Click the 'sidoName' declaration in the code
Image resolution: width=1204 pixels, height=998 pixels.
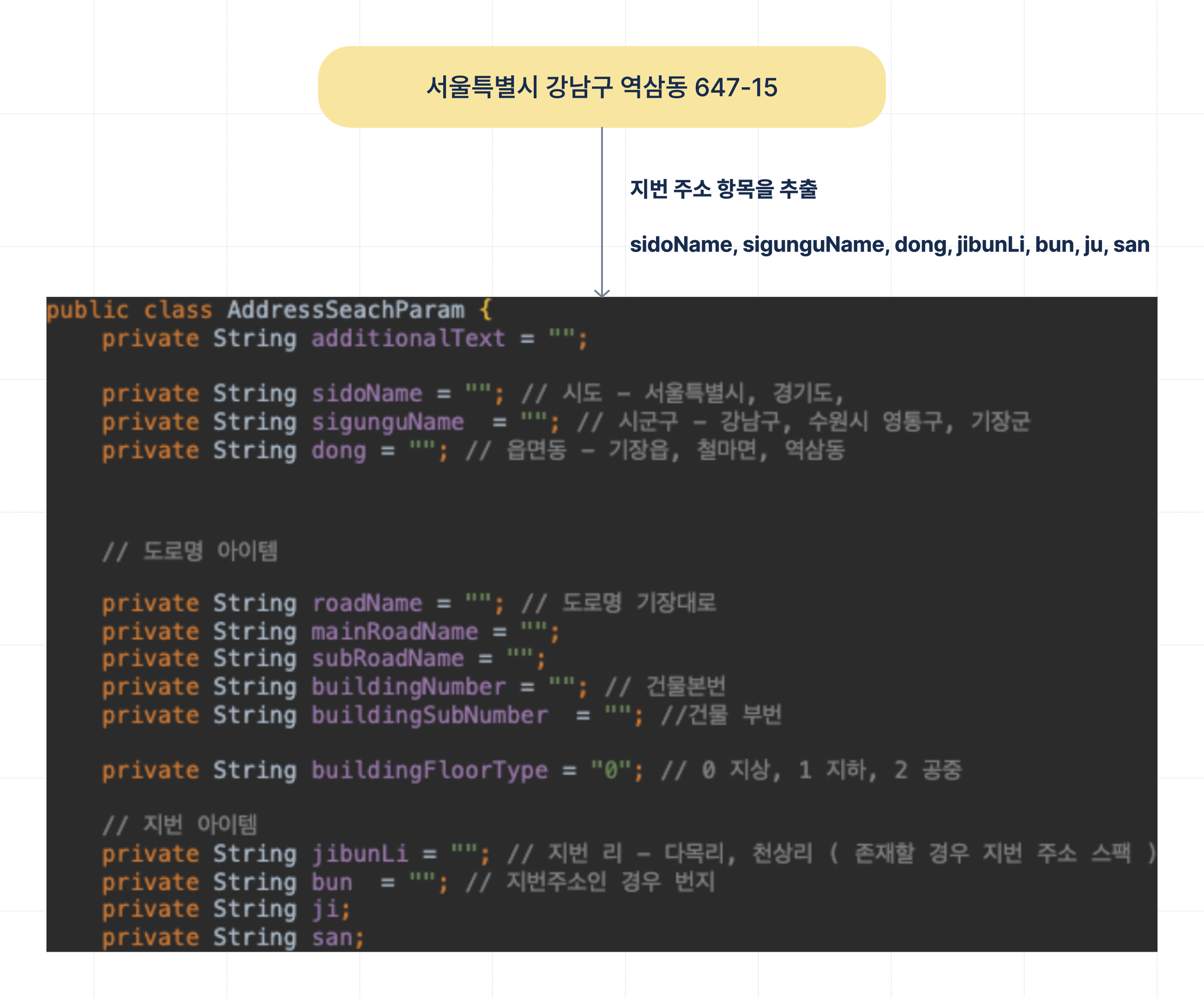(473, 394)
